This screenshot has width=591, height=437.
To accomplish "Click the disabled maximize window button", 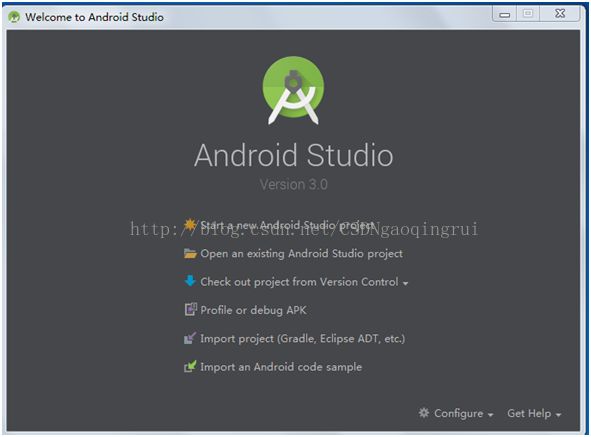I will (x=528, y=14).
